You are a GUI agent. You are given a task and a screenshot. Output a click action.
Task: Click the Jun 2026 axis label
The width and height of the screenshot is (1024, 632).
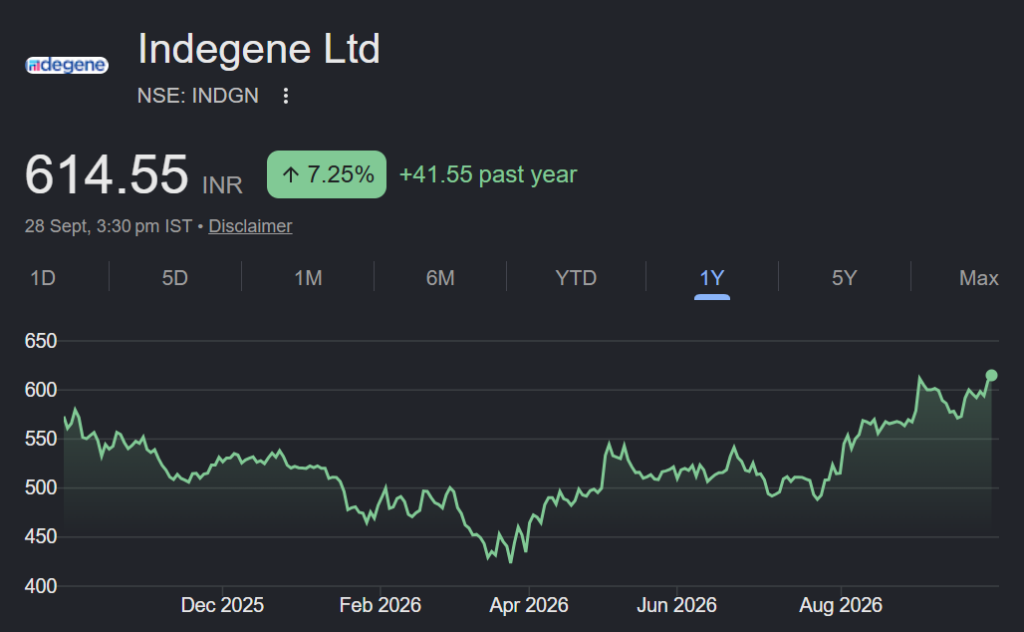677,605
